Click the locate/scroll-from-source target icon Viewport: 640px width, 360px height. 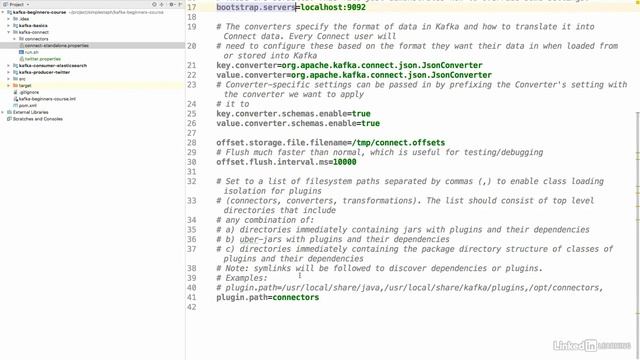(x=154, y=4)
